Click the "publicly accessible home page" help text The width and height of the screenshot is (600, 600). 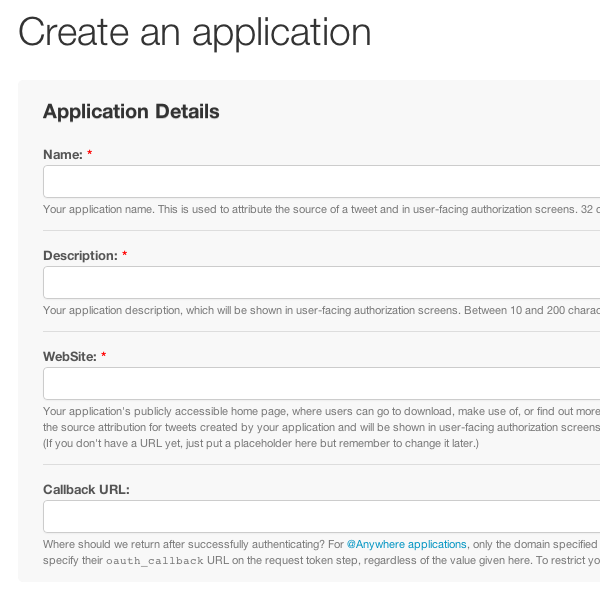coord(321,411)
